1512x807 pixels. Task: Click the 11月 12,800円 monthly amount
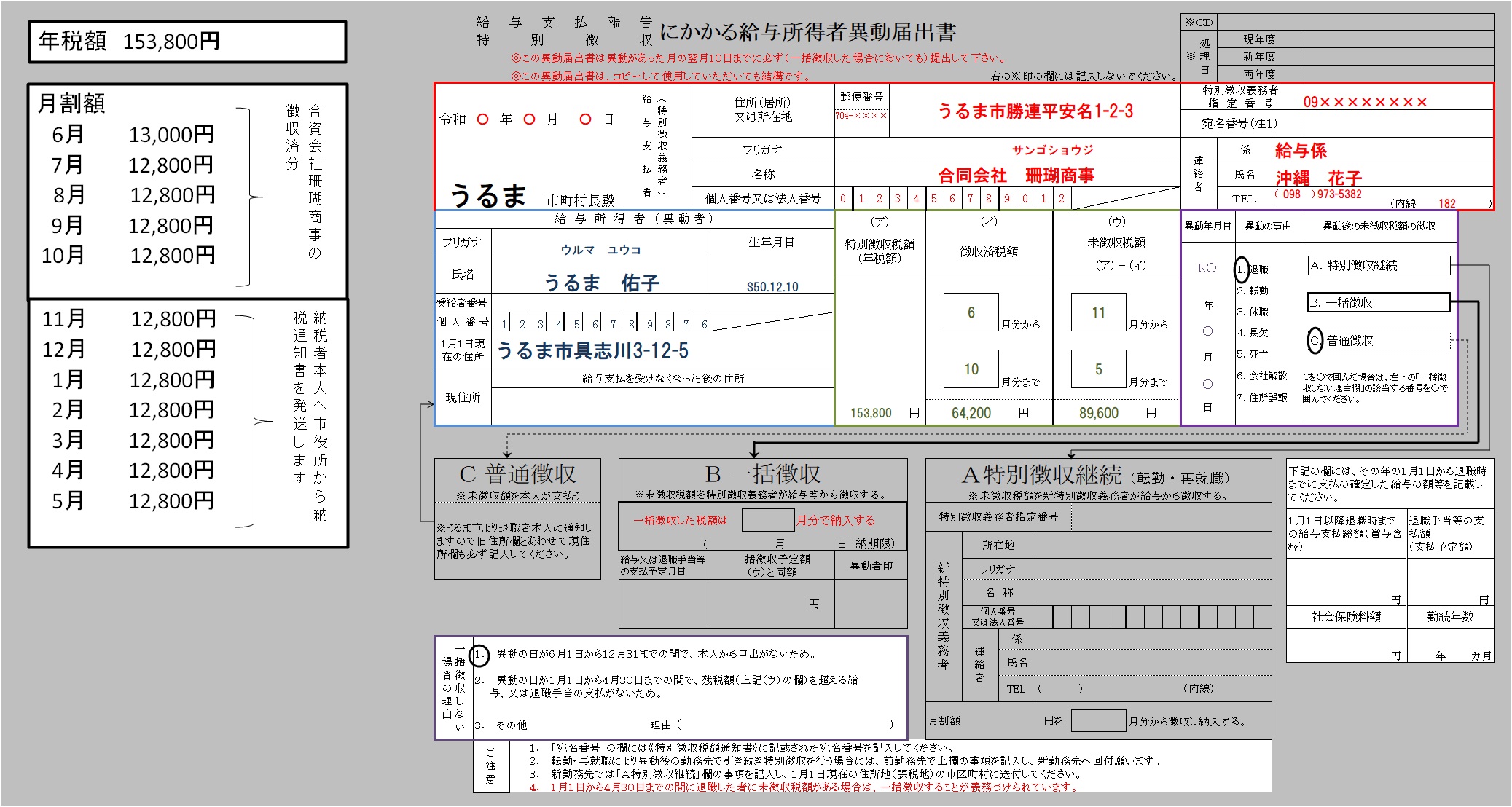pyautogui.click(x=129, y=319)
